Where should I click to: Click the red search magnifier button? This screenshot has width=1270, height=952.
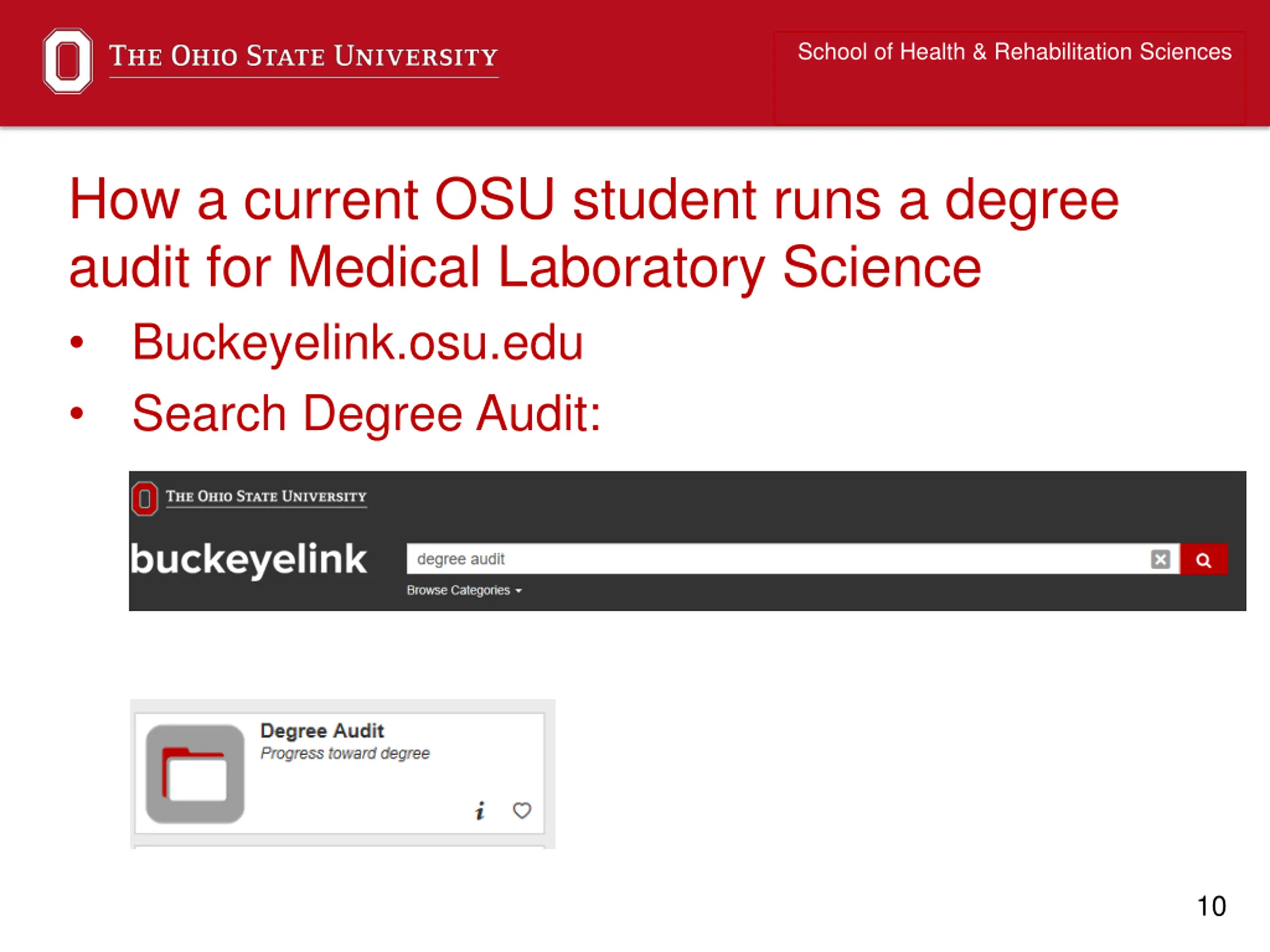click(1204, 559)
